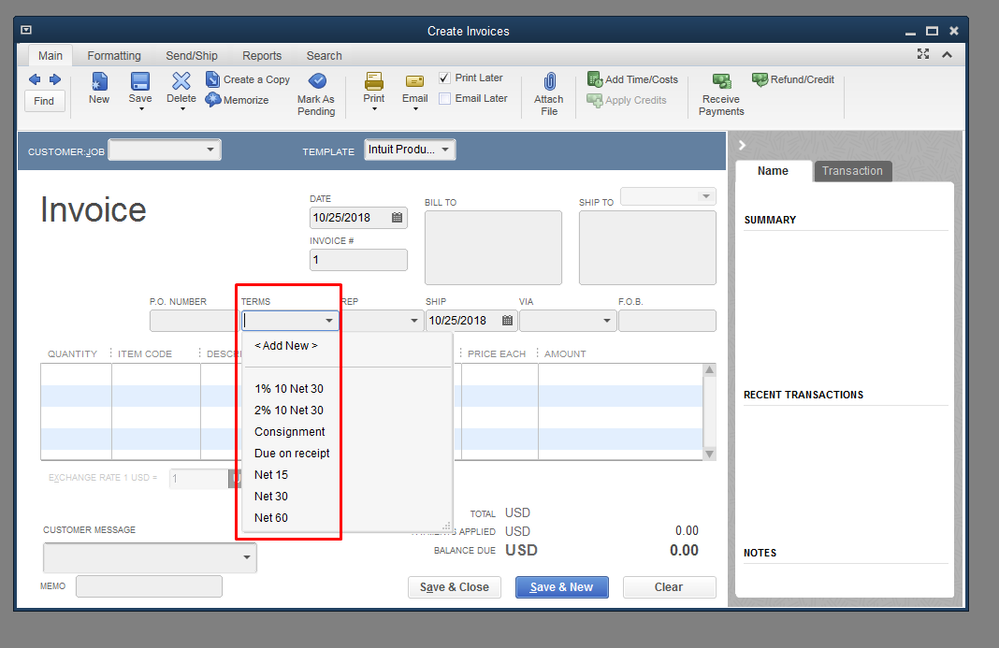Screen dimensions: 999x648
Task: Click Save & Close
Action: pyautogui.click(x=454, y=587)
